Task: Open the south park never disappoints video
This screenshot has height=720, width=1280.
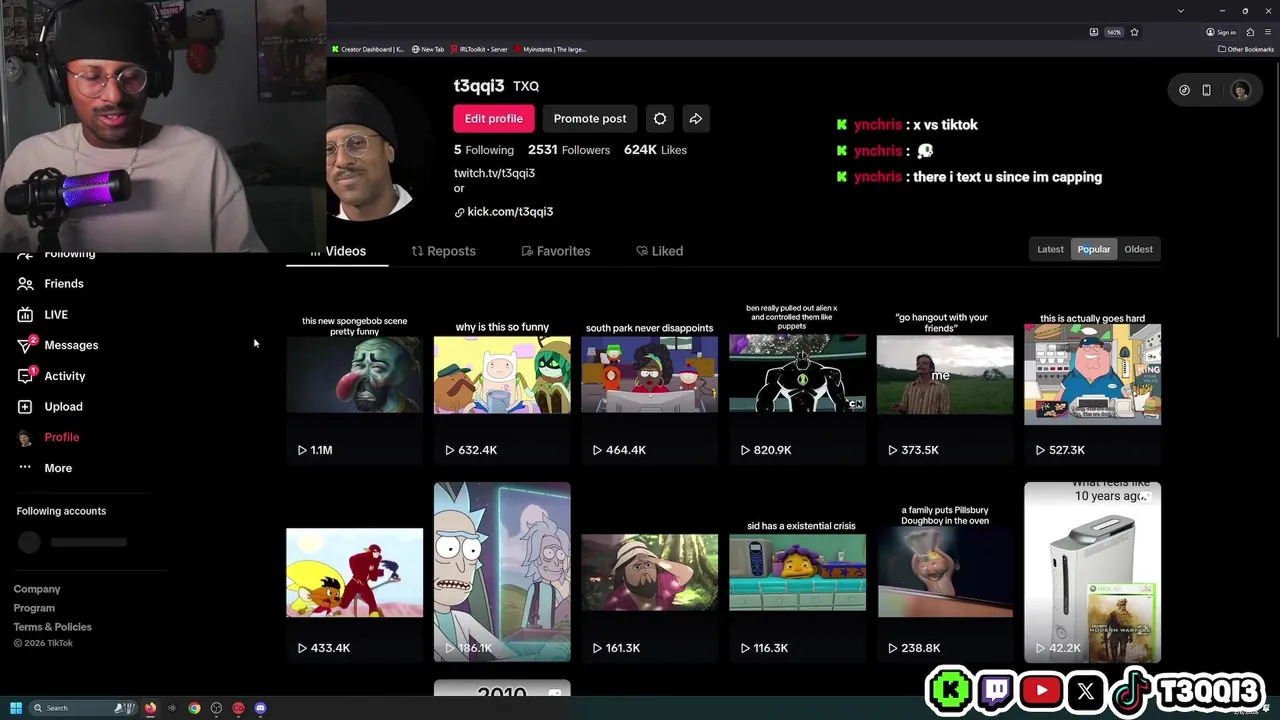Action: (x=650, y=374)
